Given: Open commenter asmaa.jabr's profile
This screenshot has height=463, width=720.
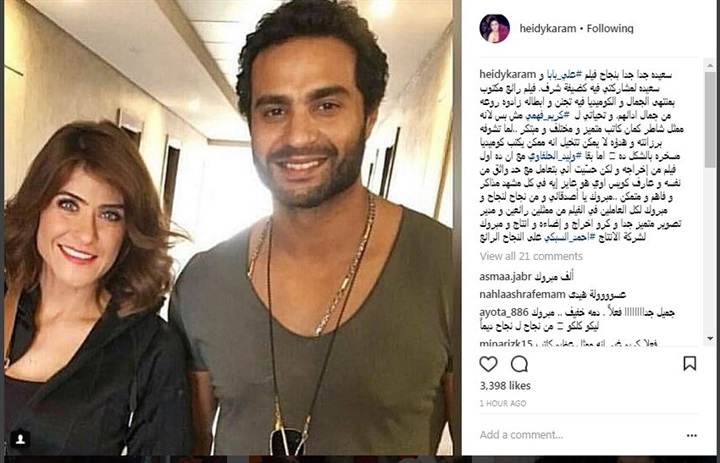Looking at the screenshot, I should [x=505, y=277].
